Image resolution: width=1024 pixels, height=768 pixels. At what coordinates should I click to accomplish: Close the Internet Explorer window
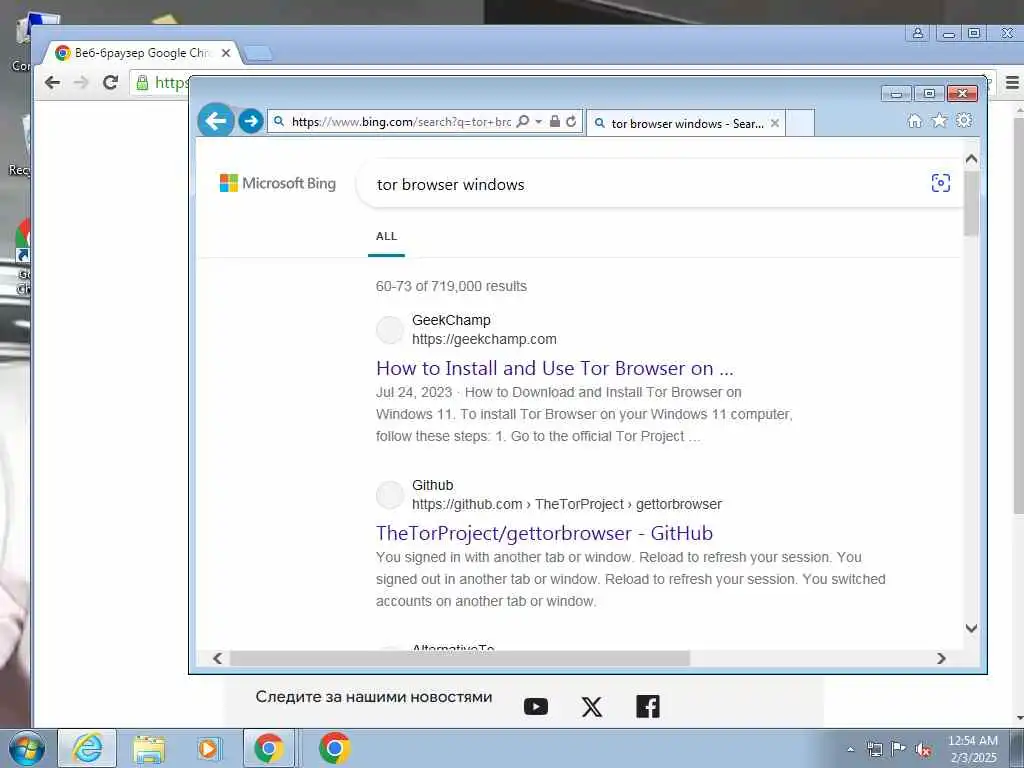tap(962, 94)
